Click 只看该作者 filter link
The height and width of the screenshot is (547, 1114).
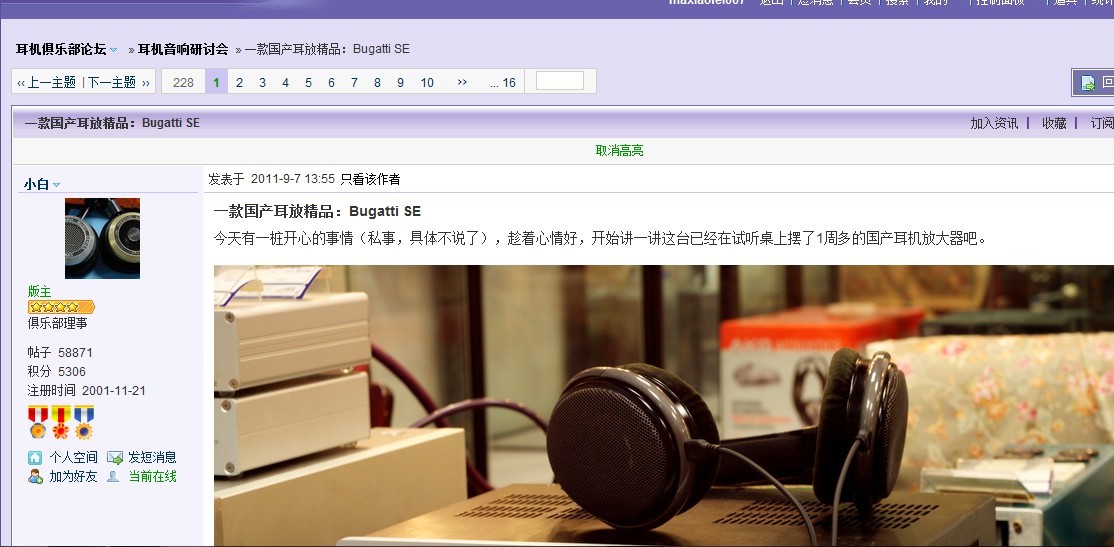pos(370,179)
